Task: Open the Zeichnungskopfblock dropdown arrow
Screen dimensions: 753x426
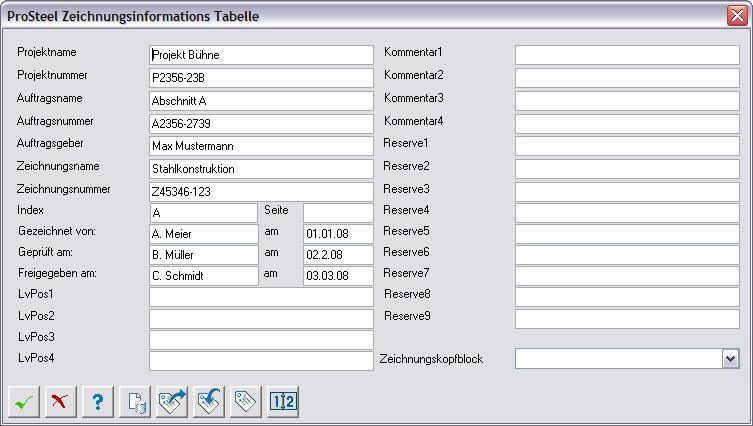Action: click(730, 359)
